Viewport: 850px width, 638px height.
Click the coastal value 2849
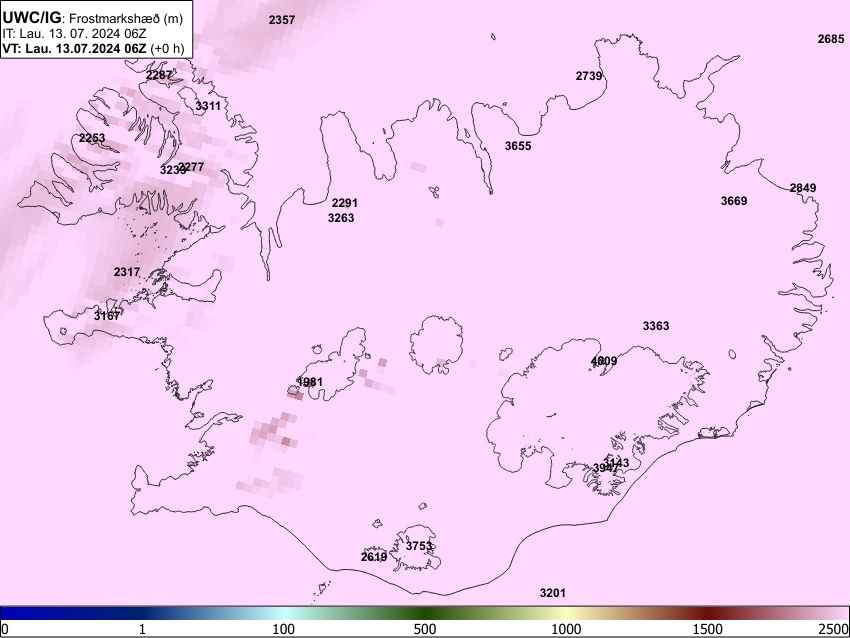coord(802,188)
